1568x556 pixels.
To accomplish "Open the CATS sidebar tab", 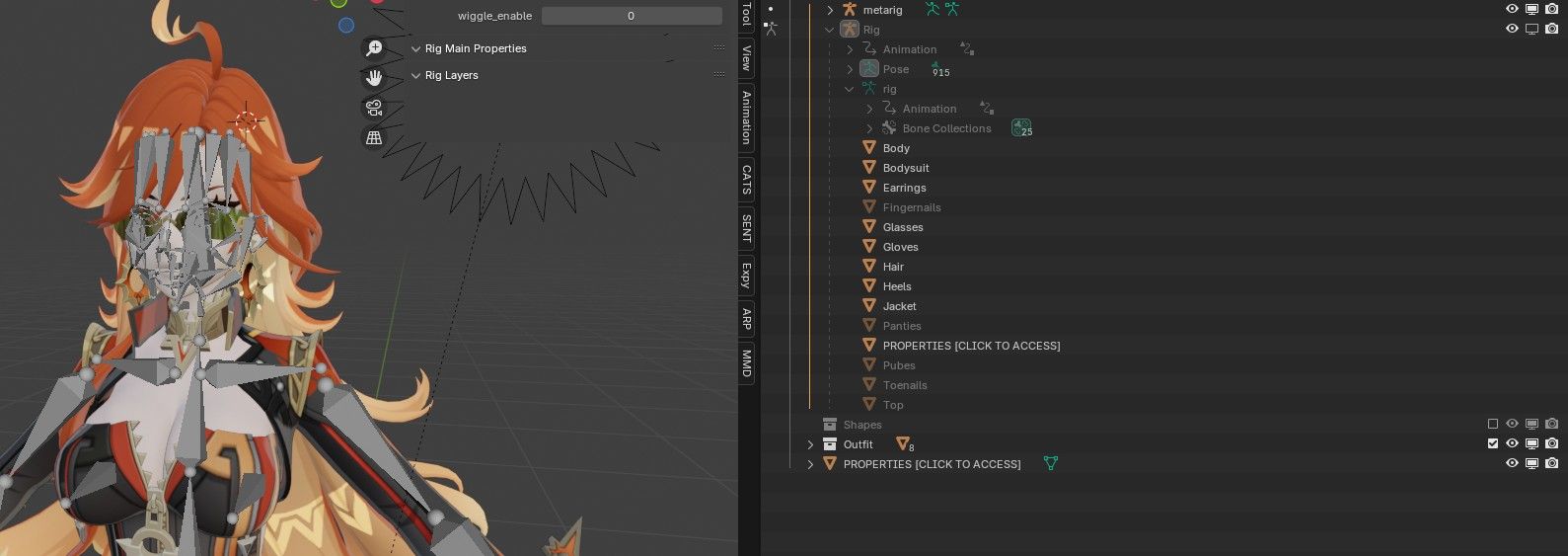I will (x=747, y=179).
